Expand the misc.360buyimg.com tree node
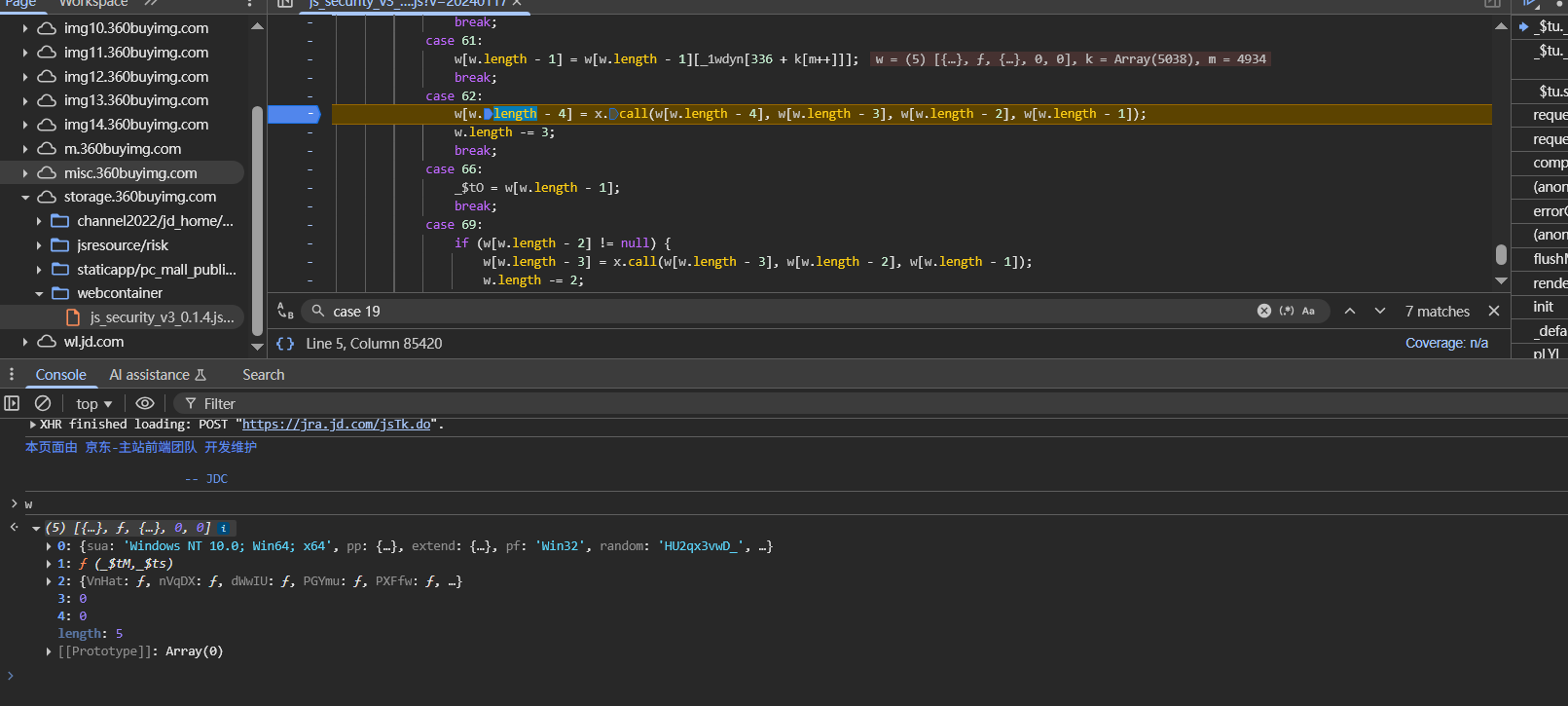Viewport: 1568px width, 706px height. click(25, 173)
